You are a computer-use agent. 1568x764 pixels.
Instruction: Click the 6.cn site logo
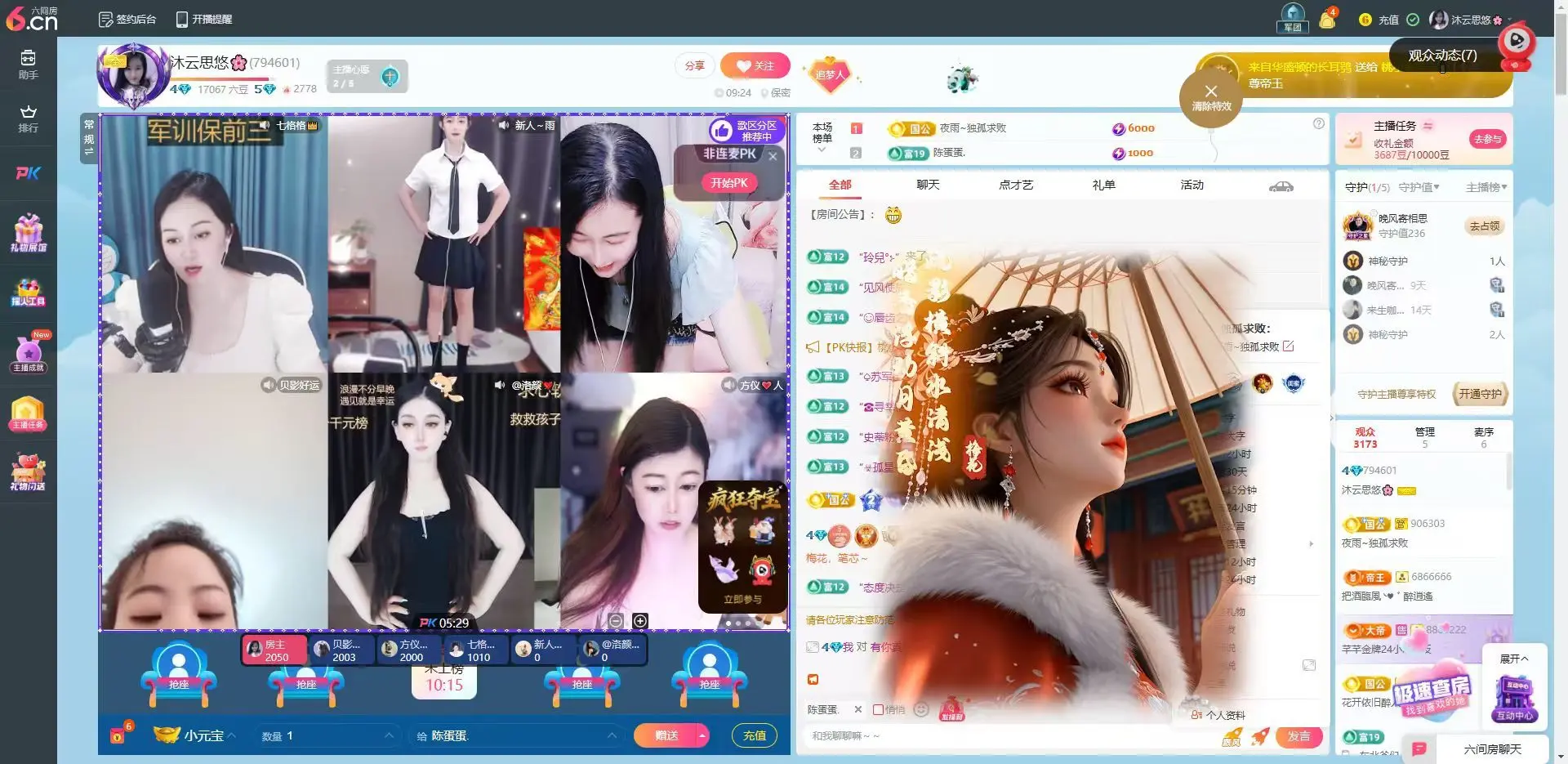click(31, 18)
